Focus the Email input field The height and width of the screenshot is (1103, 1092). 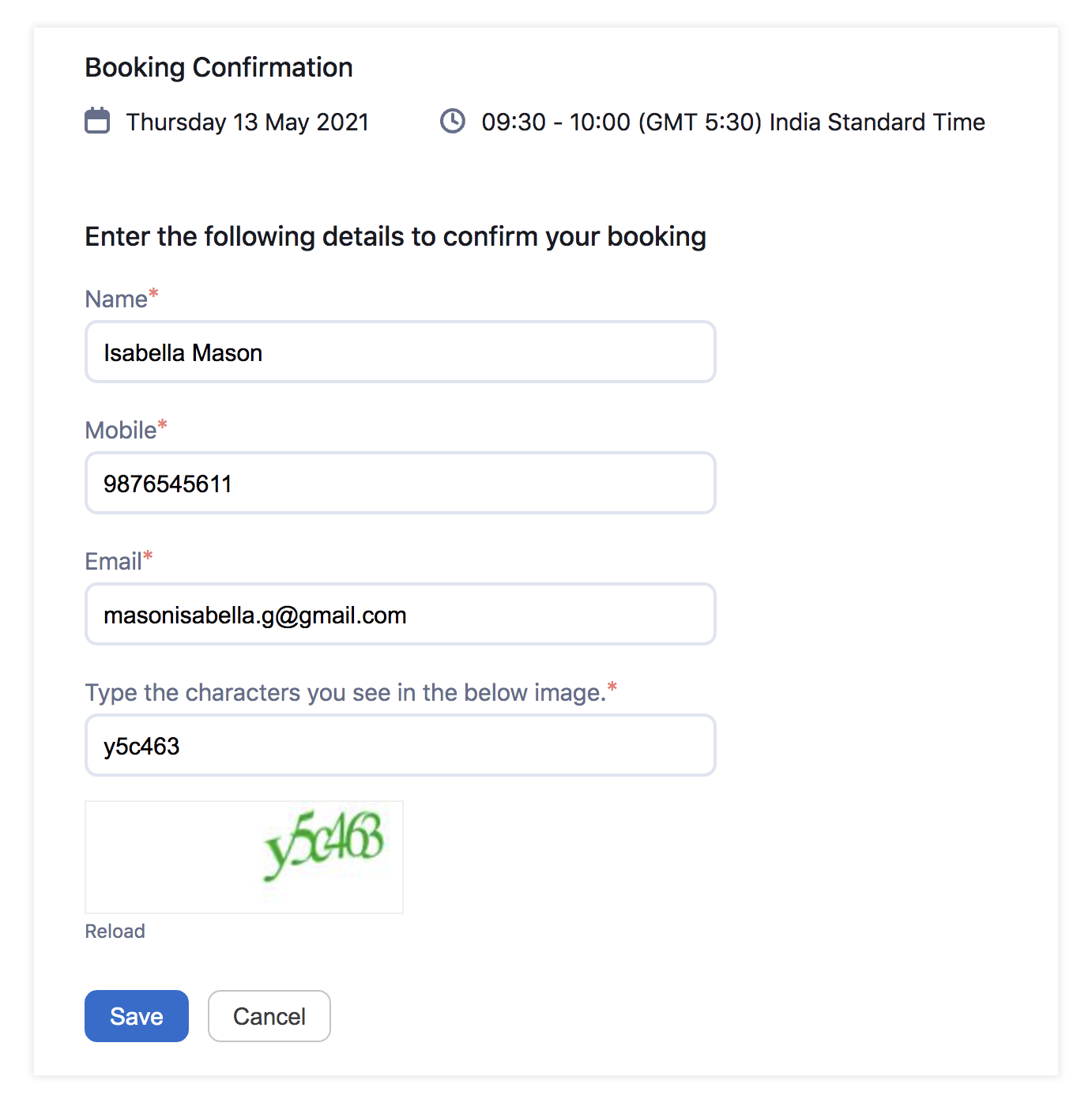click(401, 614)
